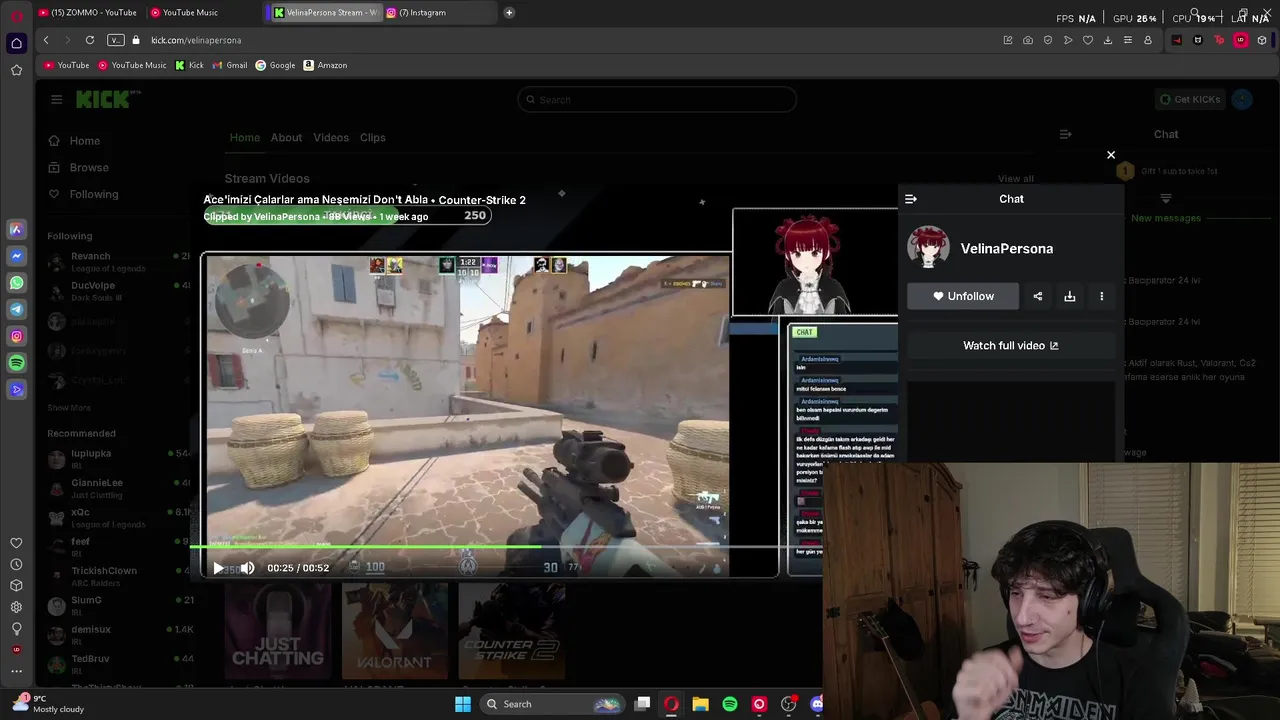This screenshot has height=720, width=1280.
Task: Collapse the clip chat panel icon
Action: [x=910, y=199]
